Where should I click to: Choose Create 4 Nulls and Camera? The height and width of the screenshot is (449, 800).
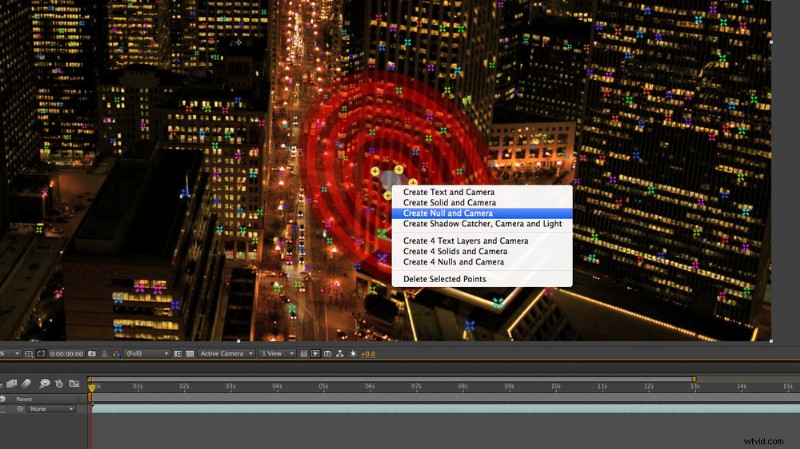click(453, 262)
